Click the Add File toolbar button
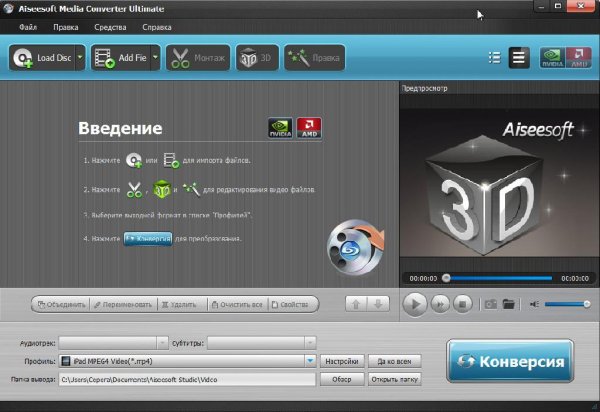This screenshot has width=600, height=412. (x=121, y=58)
